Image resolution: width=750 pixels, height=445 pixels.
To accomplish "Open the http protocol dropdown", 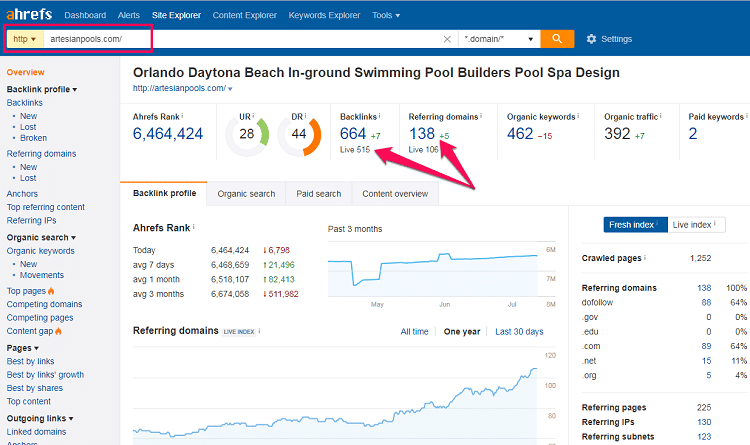I will [25, 39].
